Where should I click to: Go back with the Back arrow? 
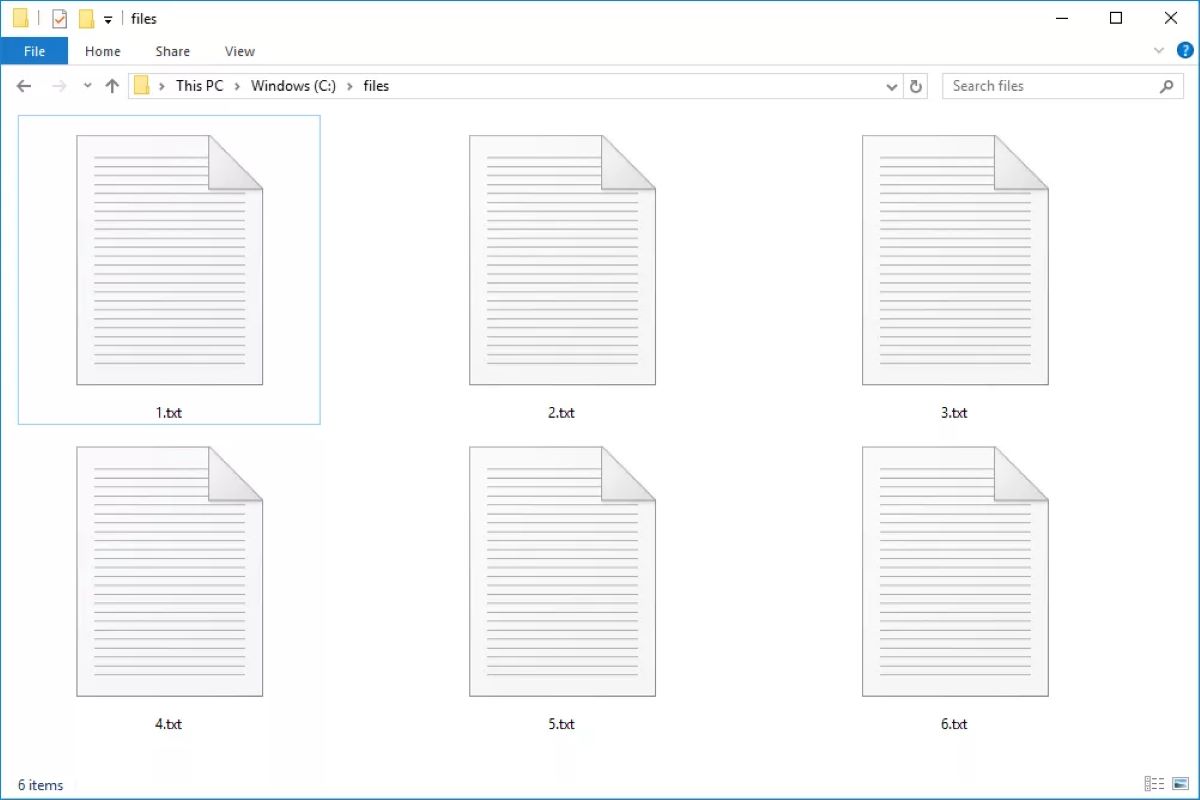[24, 86]
